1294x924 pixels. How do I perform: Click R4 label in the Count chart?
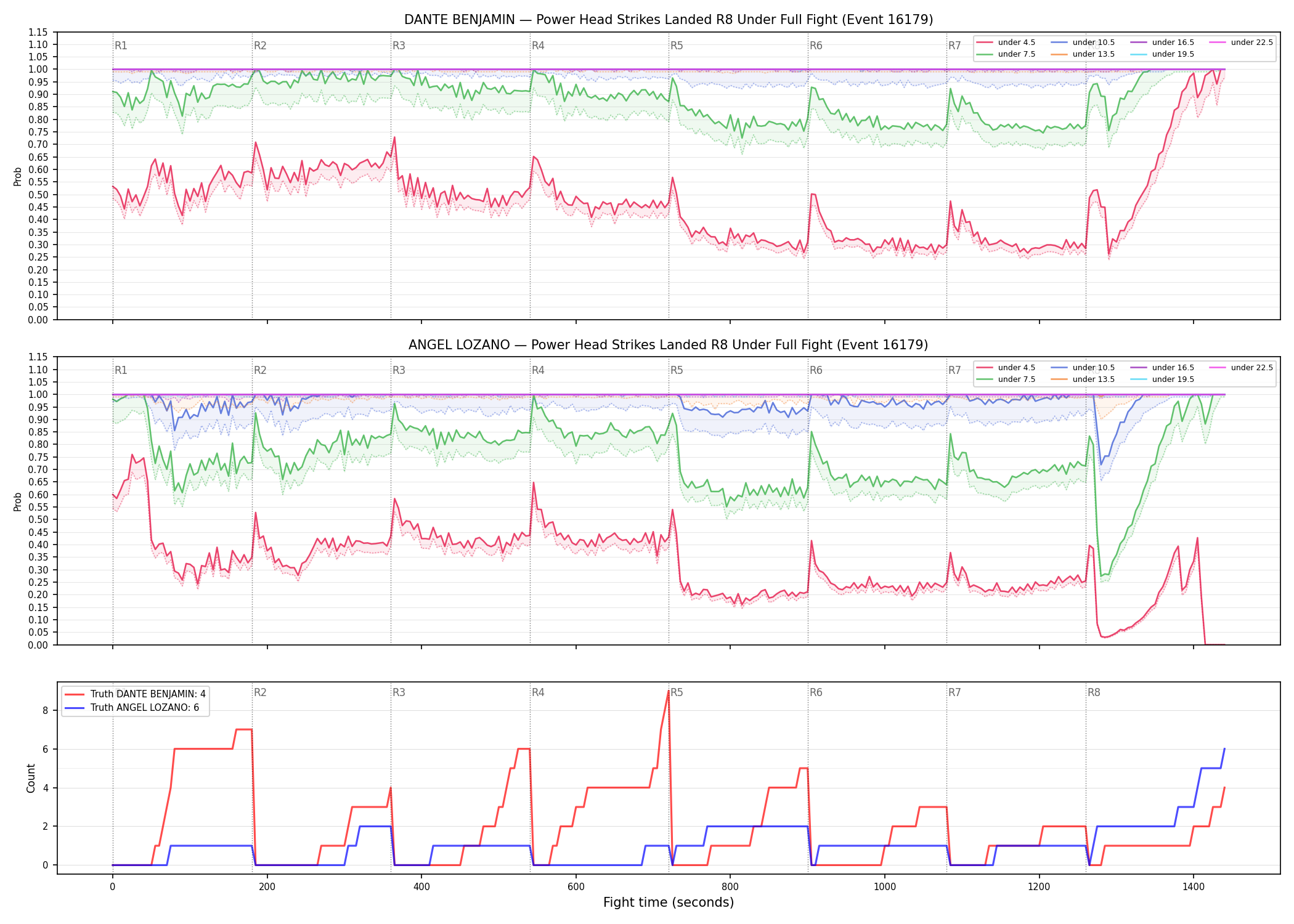tap(538, 692)
